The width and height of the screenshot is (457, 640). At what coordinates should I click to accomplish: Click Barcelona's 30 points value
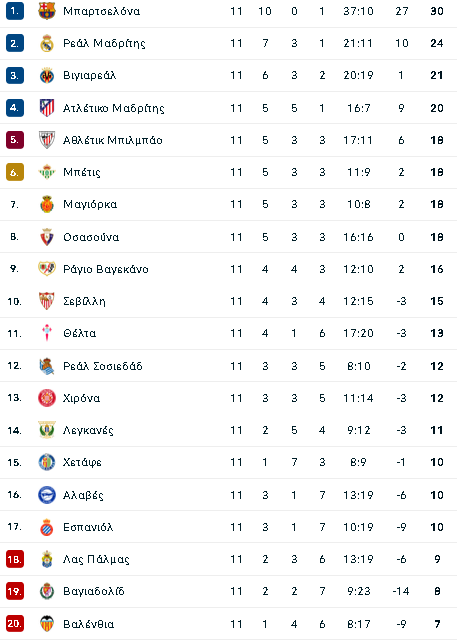pyautogui.click(x=437, y=11)
